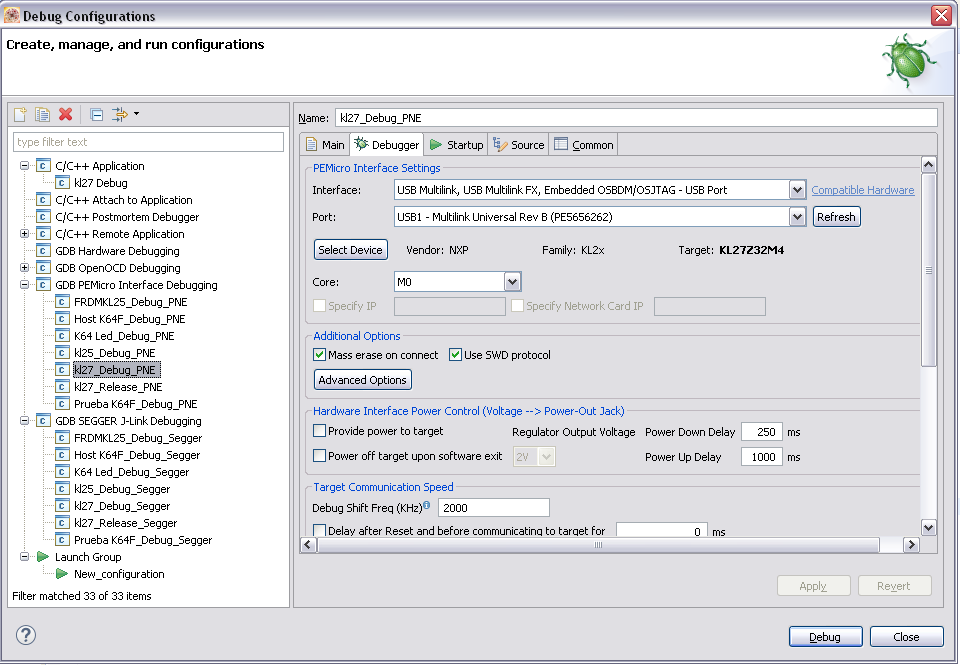Collapse all configurations in the tree
Image resolution: width=960 pixels, height=665 pixels.
[96, 115]
